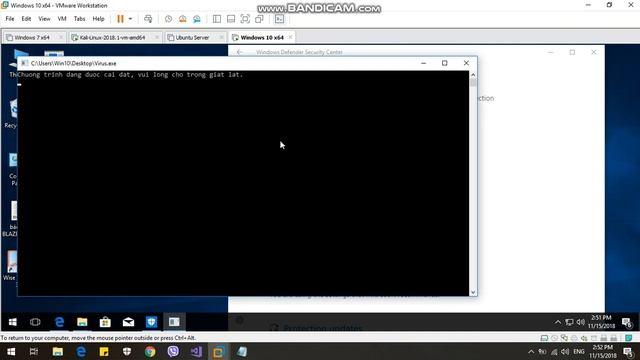
Task: Click the Virus.exe title bar icon
Action: 24,63
